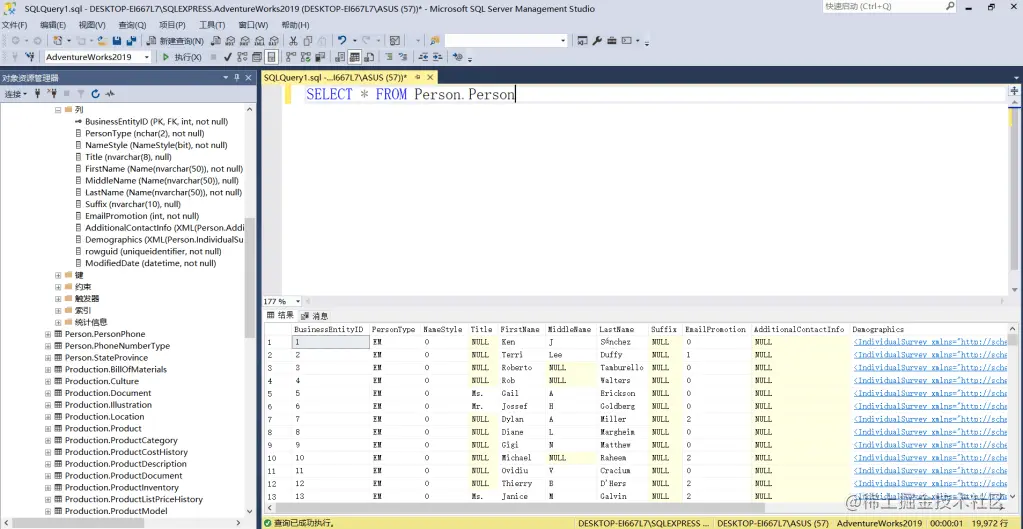Expand the 约束 folder node
This screenshot has height=529, width=1023.
click(58, 287)
